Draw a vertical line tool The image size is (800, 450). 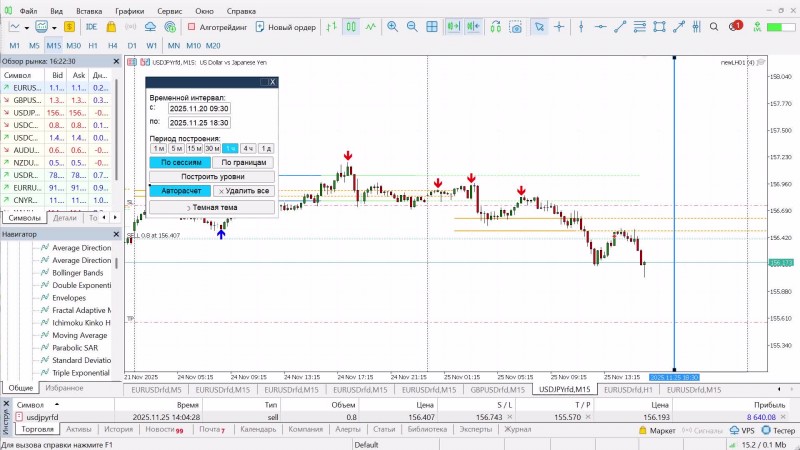(x=581, y=27)
